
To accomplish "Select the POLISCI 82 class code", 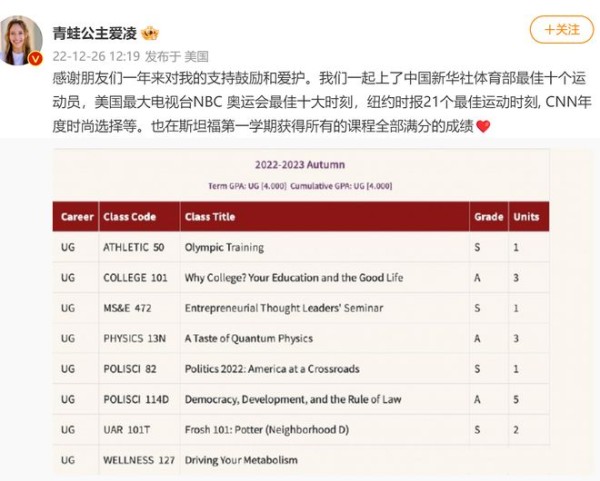I will click(130, 369).
